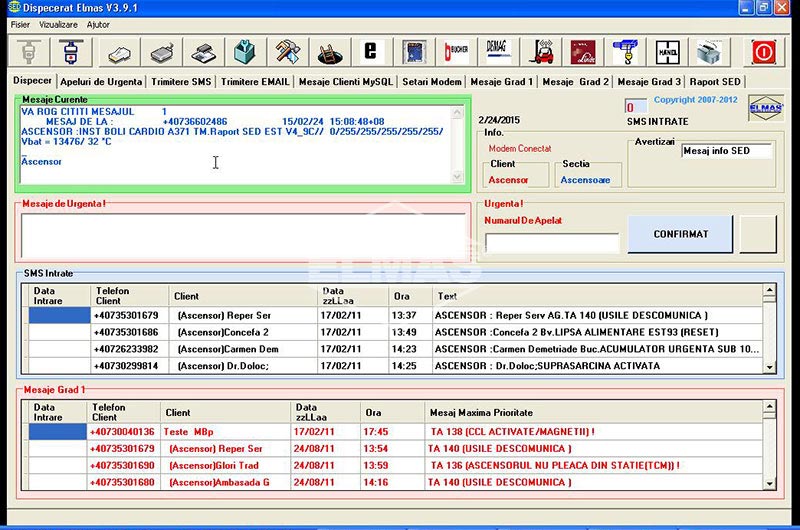Click scroll-down arrow of Mesaje Grad 1 table

pos(769,484)
